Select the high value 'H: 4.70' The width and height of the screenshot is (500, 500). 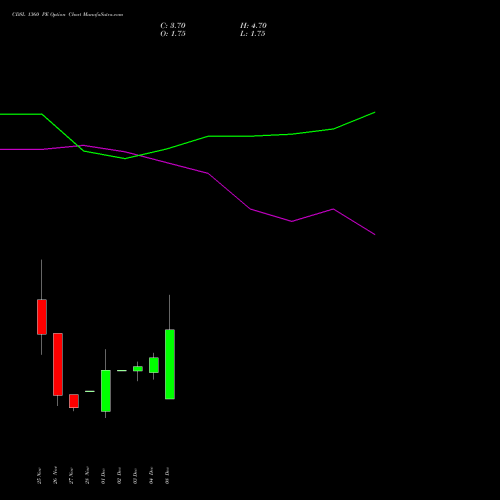tap(253, 26)
